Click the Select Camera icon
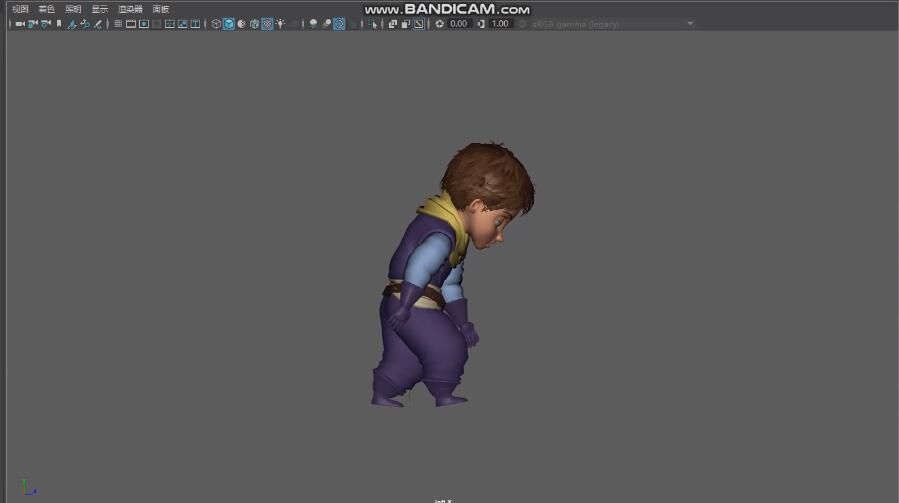 20,24
